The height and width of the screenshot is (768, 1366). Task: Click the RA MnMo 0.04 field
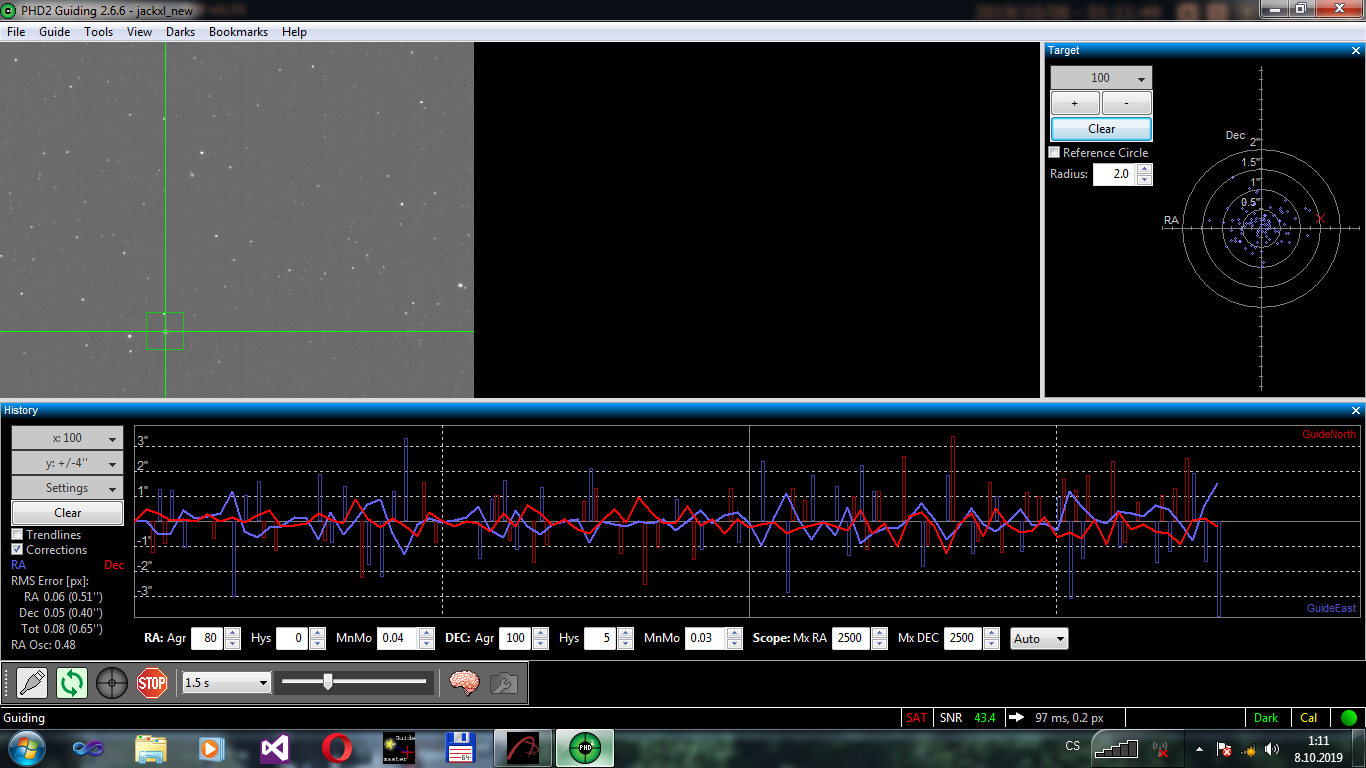click(397, 638)
